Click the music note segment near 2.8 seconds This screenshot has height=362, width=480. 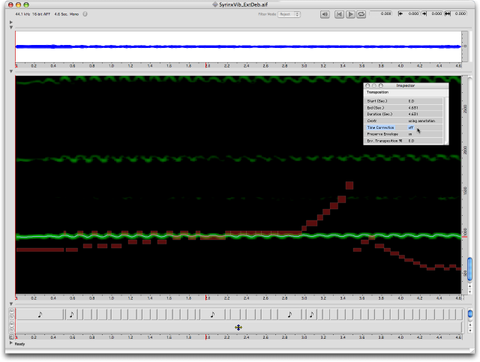(290, 314)
